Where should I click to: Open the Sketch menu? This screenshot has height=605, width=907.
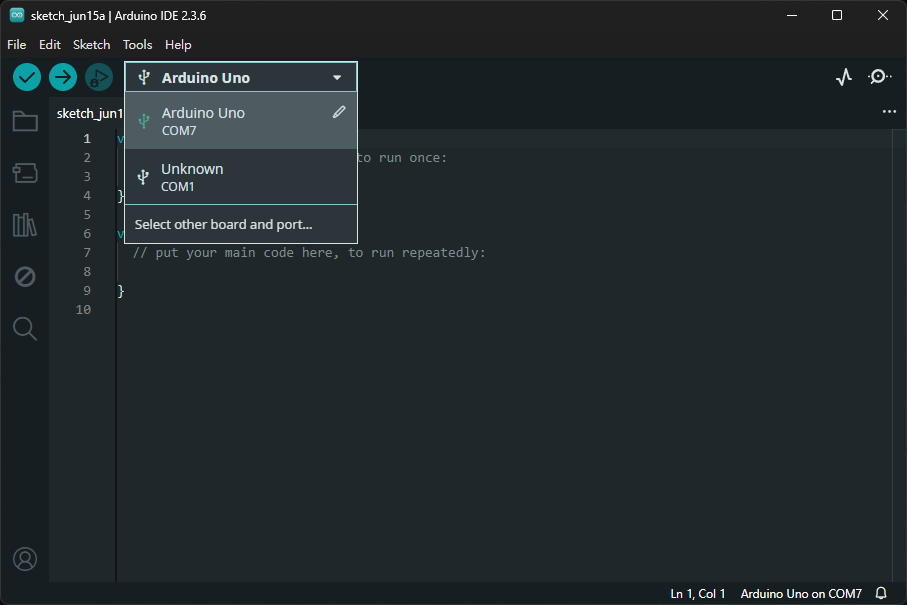click(x=91, y=45)
